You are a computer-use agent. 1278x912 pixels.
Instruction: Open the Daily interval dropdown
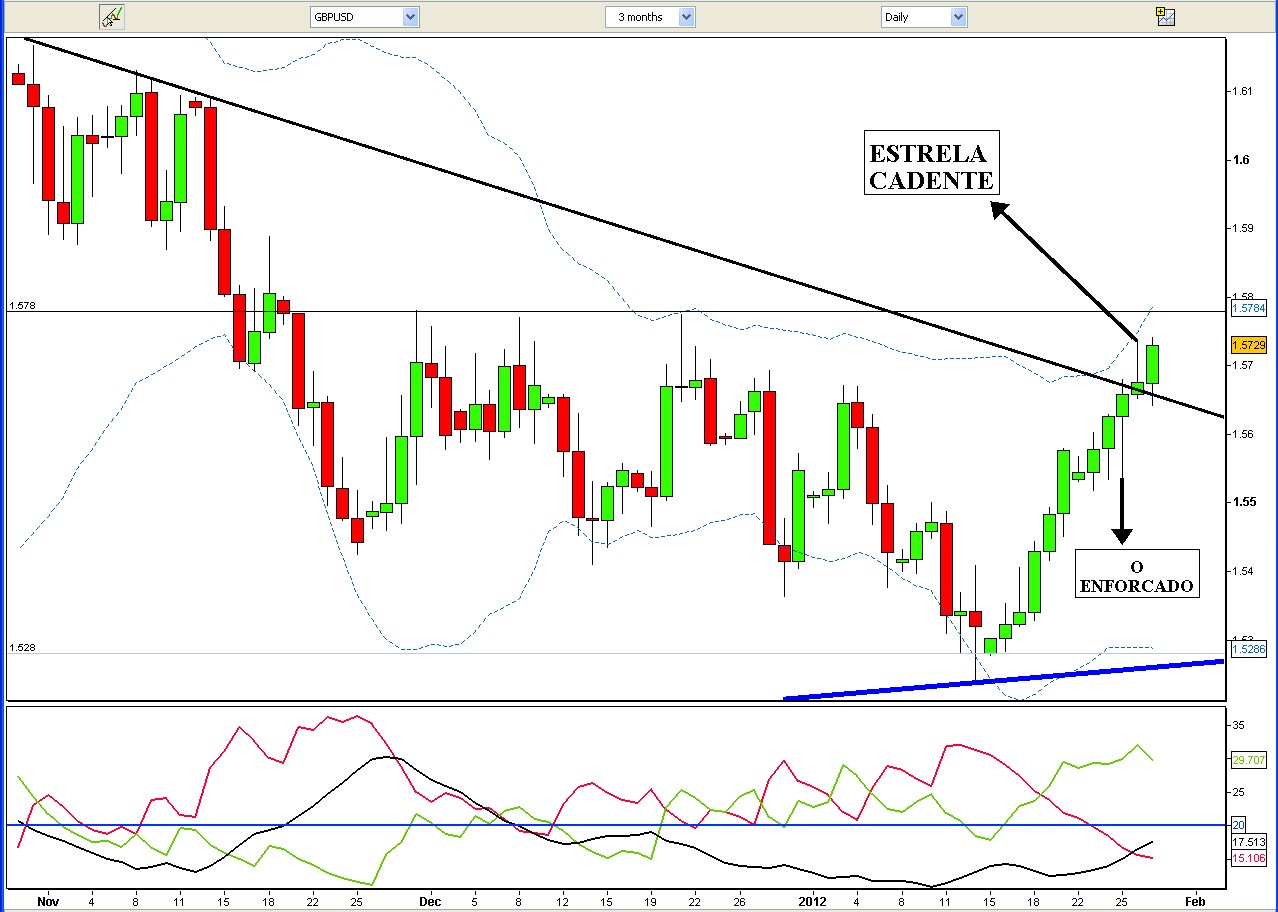click(x=959, y=17)
